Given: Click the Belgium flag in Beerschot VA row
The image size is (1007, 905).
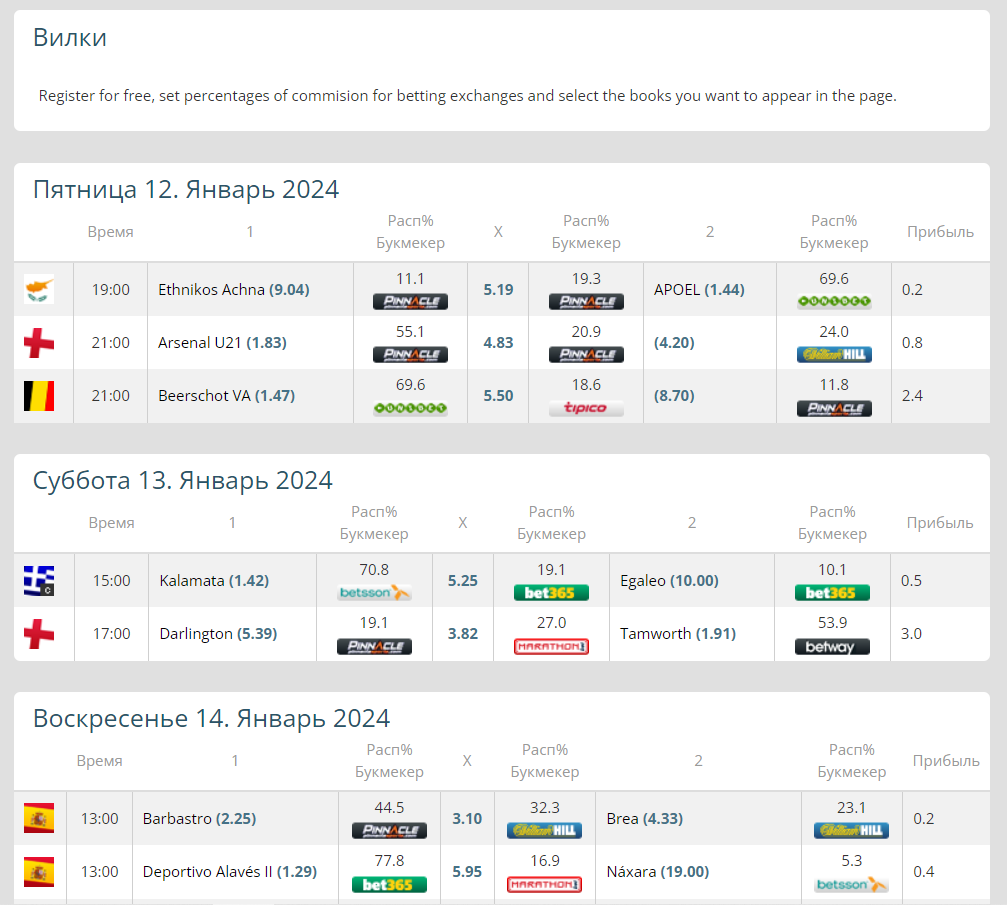Looking at the screenshot, I should [x=39, y=396].
